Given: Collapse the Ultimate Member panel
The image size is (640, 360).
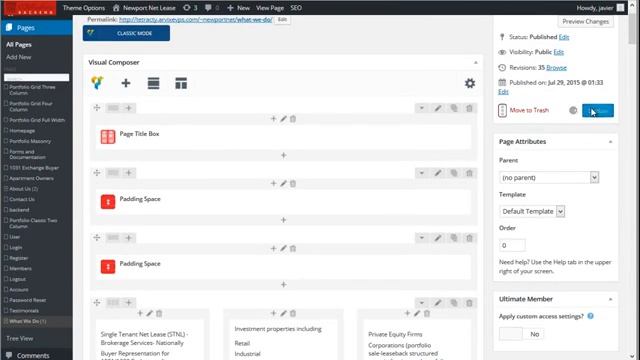Looking at the screenshot, I should [611, 300].
